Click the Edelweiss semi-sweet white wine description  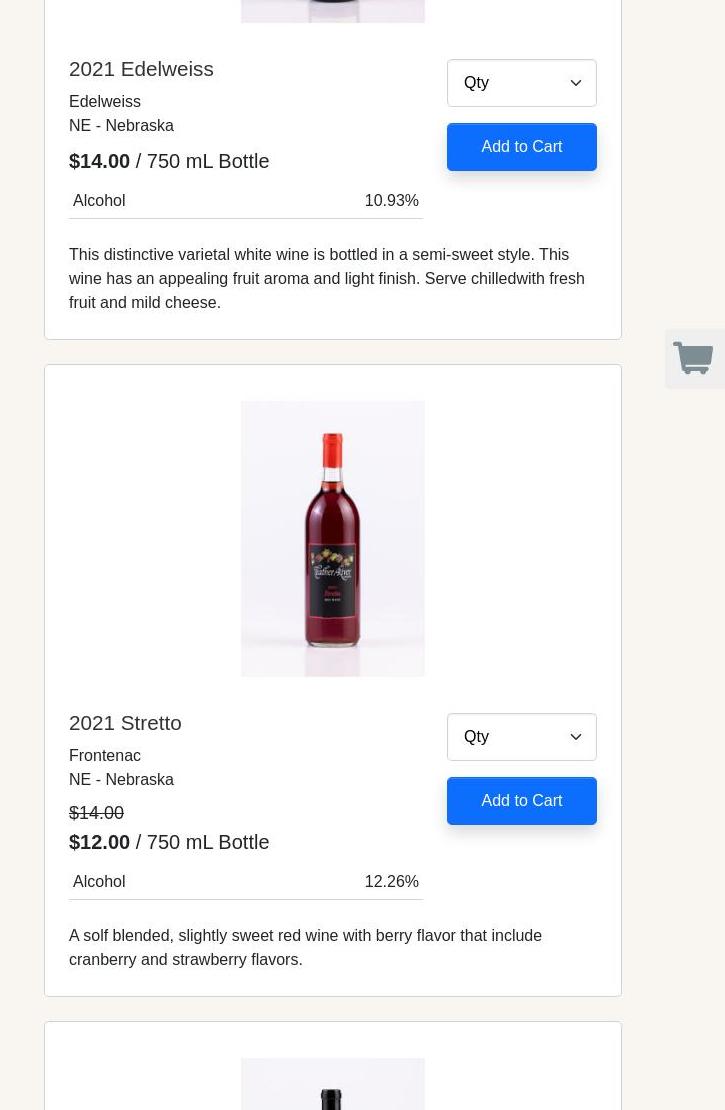(x=326, y=278)
